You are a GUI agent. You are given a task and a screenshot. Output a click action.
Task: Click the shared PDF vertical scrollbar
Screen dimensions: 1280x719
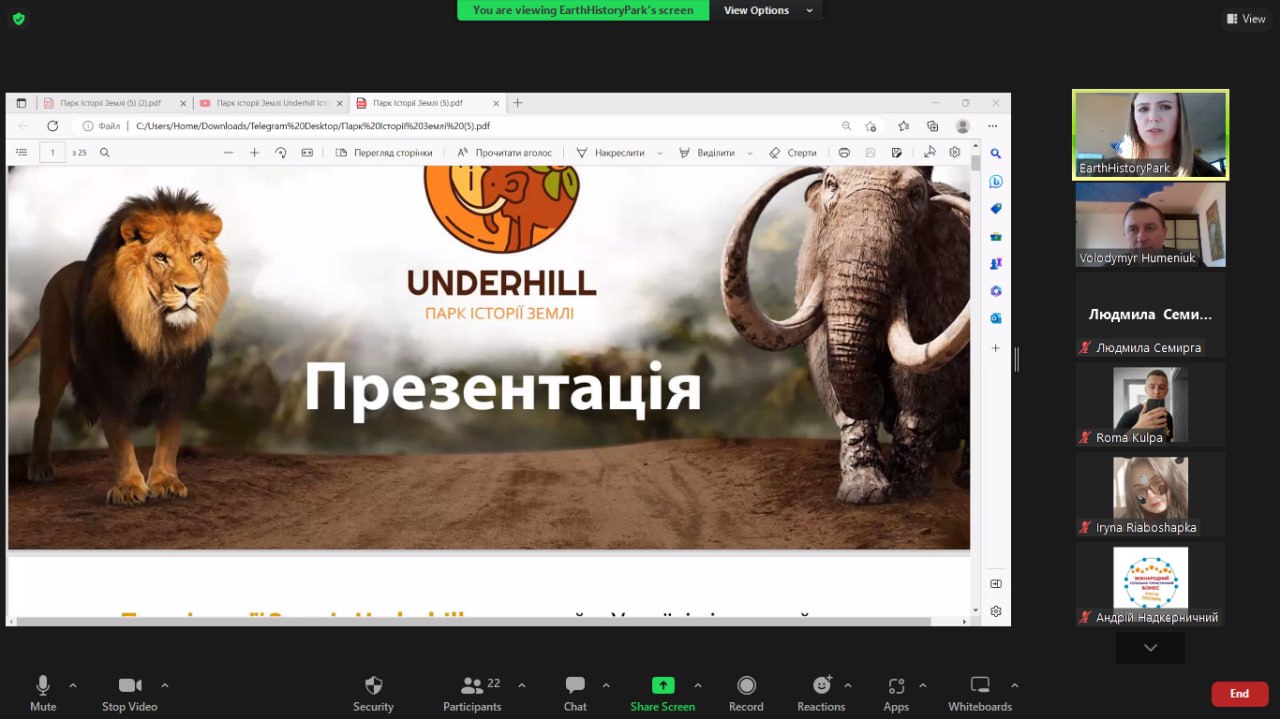click(x=976, y=380)
